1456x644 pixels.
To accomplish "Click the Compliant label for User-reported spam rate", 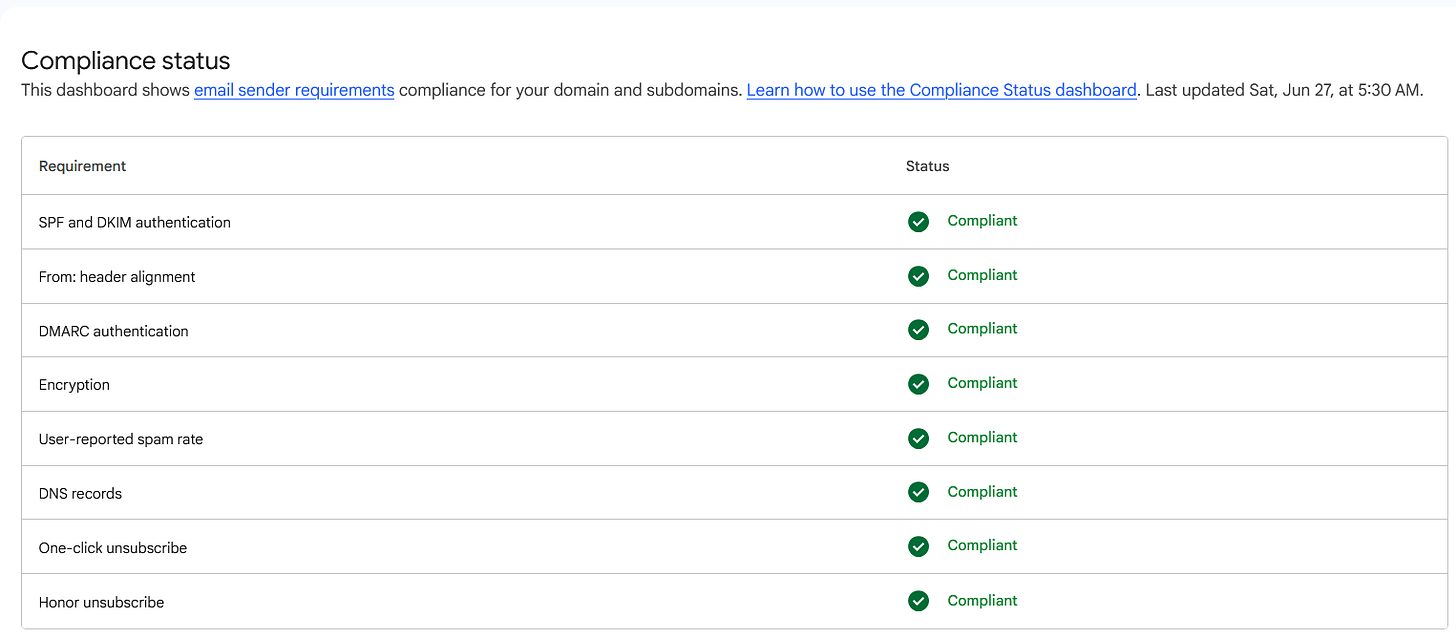I will (982, 438).
